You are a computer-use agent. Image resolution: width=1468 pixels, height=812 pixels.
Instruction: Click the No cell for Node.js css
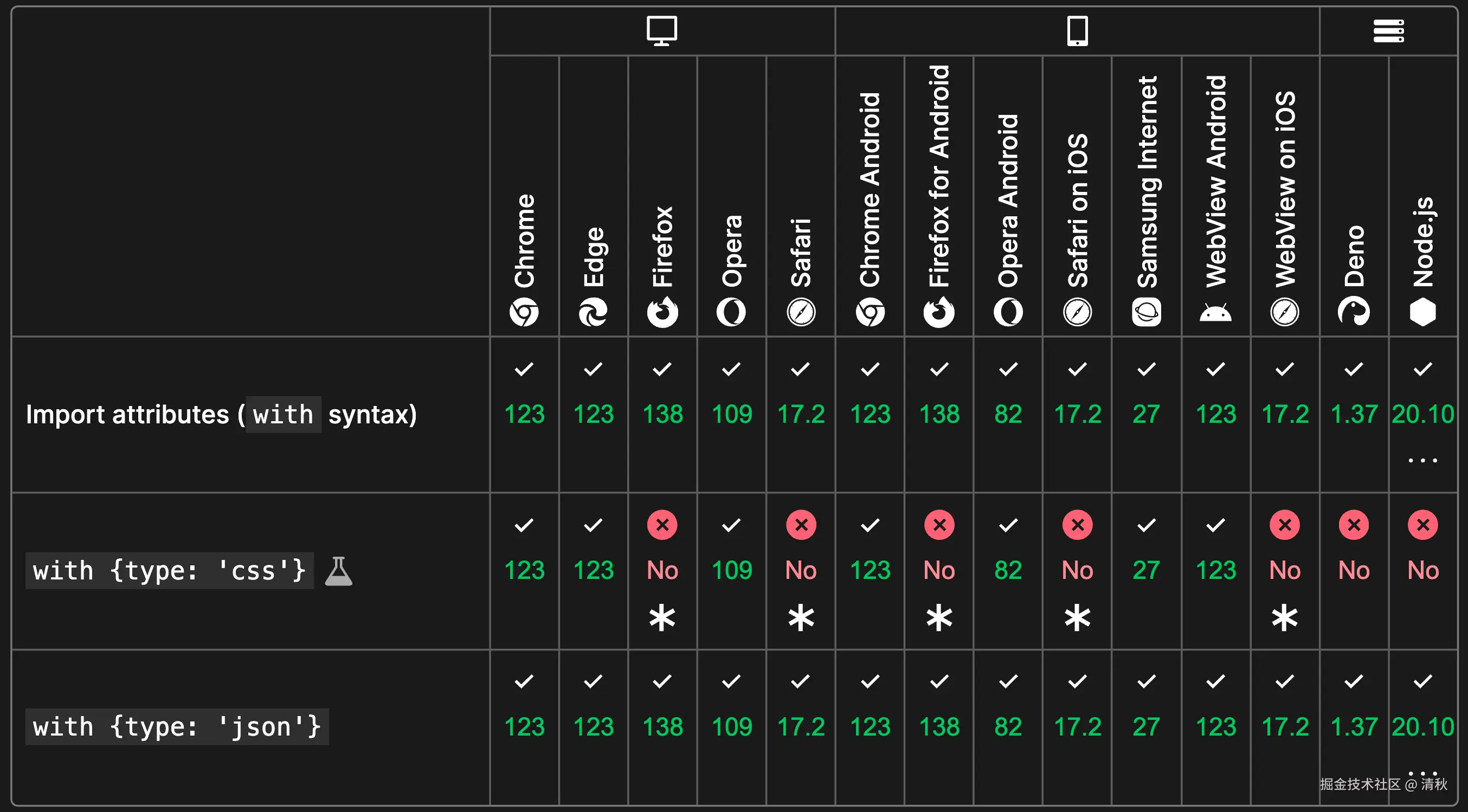point(1422,570)
